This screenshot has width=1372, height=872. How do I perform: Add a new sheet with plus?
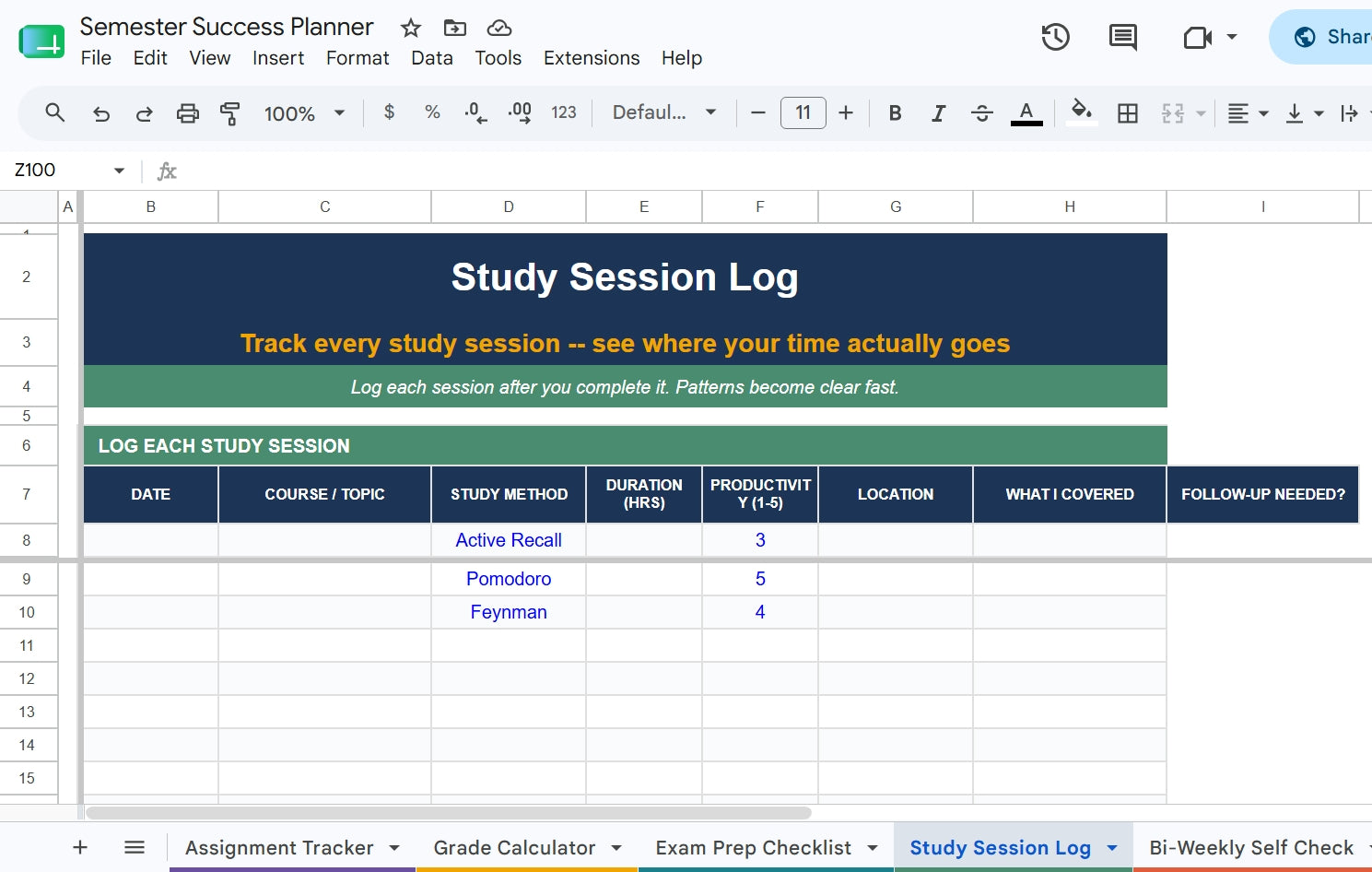tap(80, 847)
